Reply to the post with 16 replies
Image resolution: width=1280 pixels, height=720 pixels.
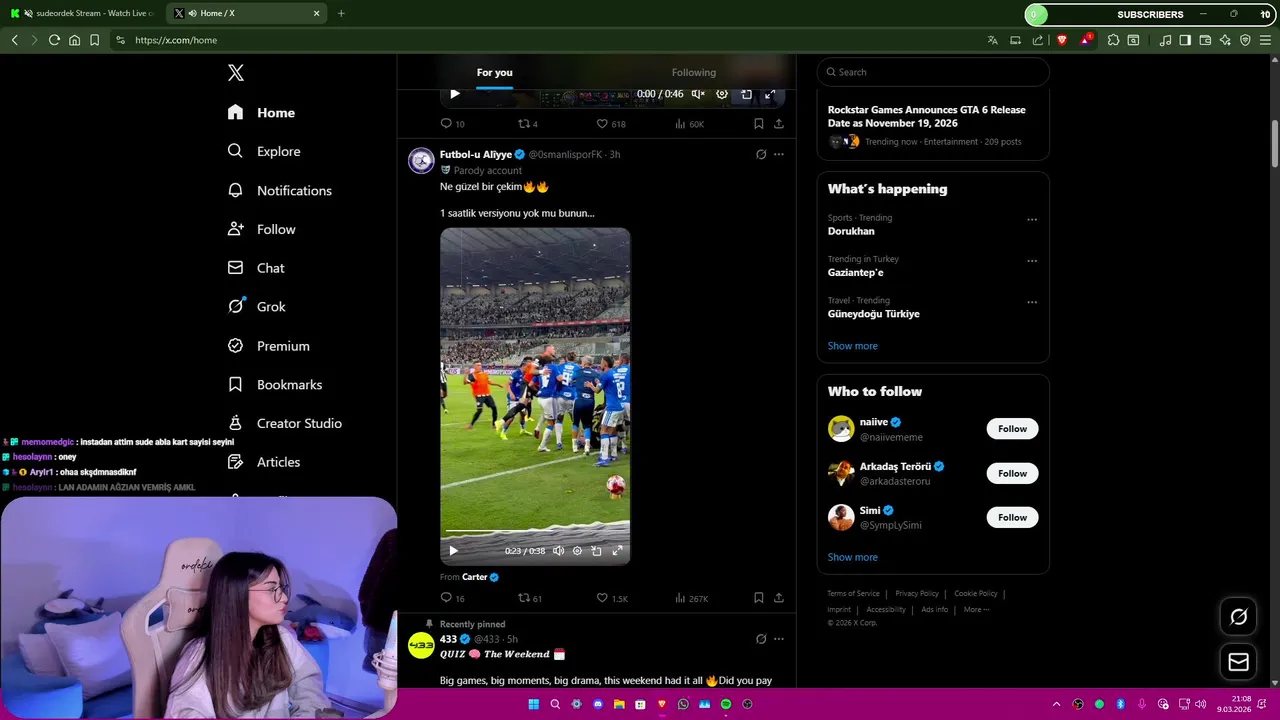(x=452, y=598)
